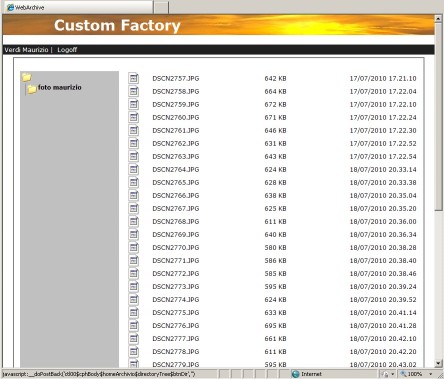Click file icon for DSCN2771.JPG
Screen dimensions: 444x379
pyautogui.click(x=134, y=260)
